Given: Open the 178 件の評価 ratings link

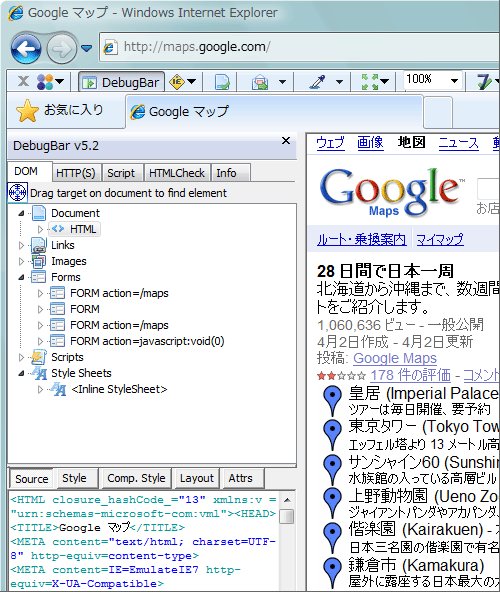Looking at the screenshot, I should 410,375.
